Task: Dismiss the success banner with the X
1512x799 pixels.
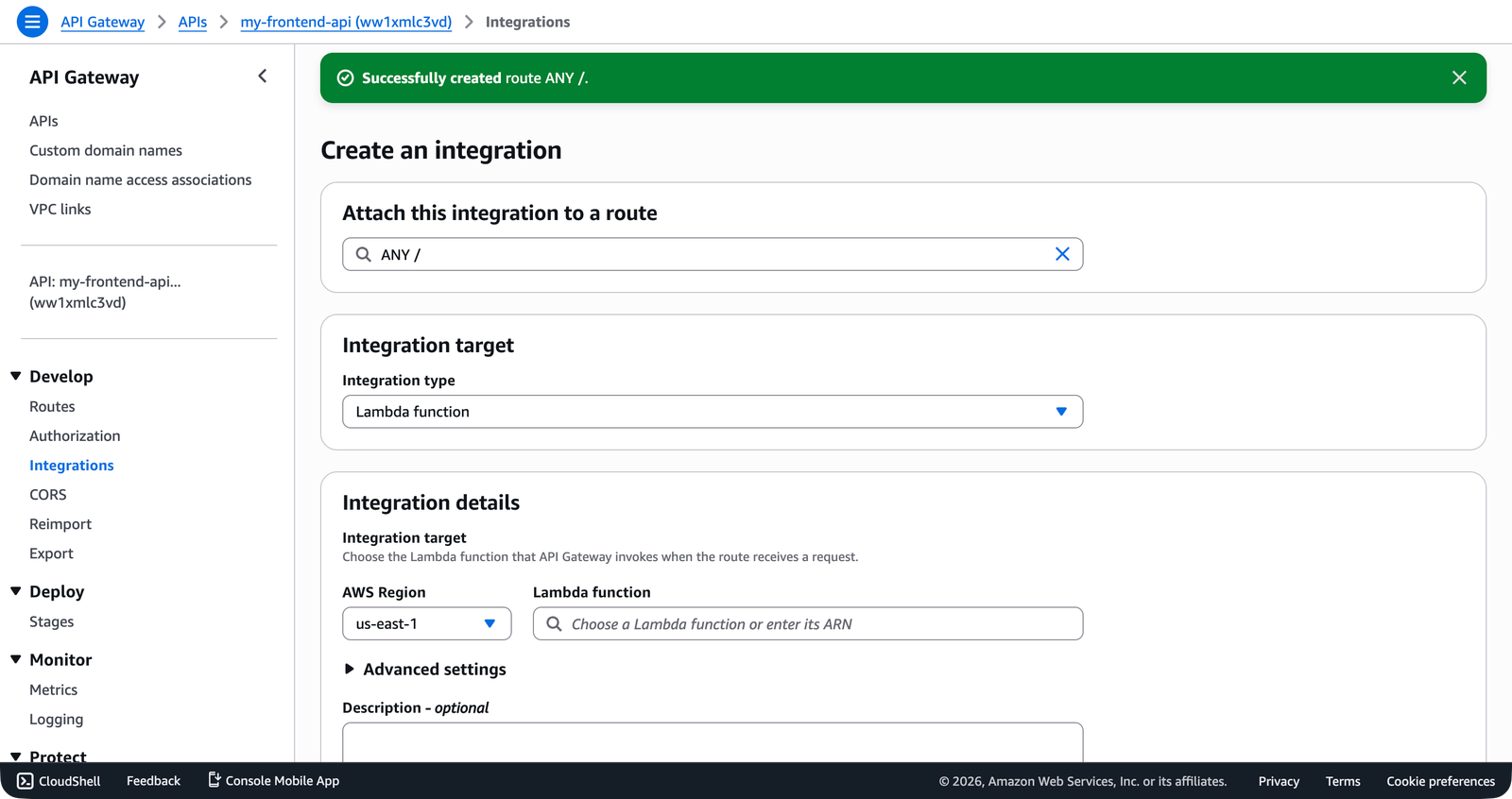Action: (x=1459, y=77)
